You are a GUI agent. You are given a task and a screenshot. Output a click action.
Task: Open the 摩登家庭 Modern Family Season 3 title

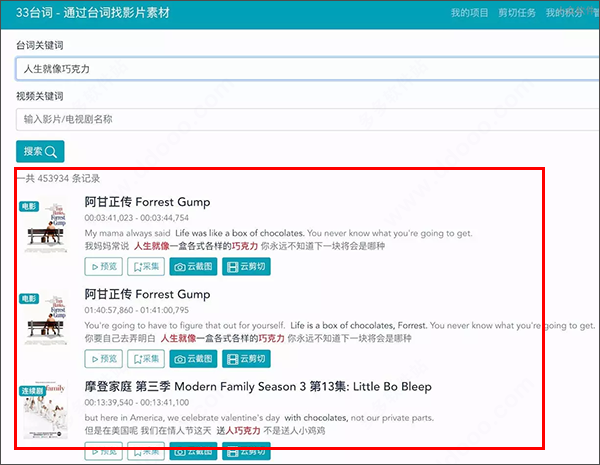click(258, 387)
